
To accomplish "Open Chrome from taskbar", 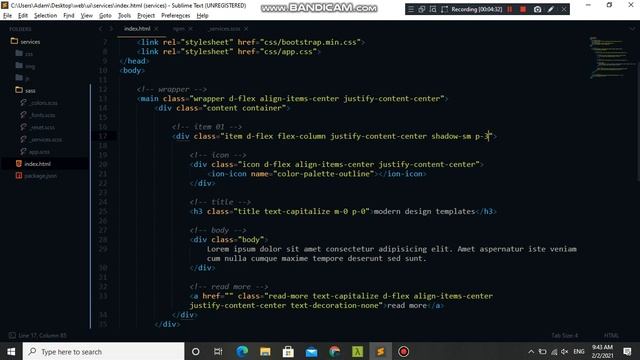I will pos(334,351).
